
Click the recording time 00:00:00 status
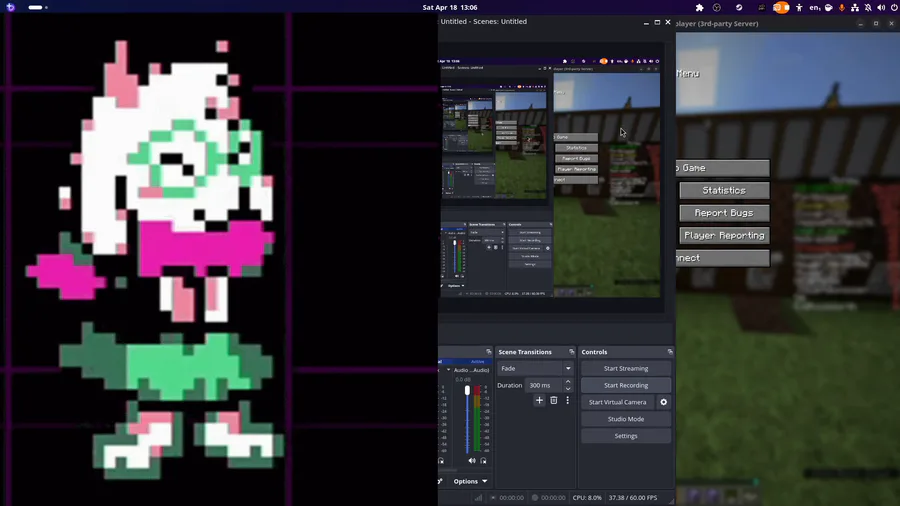pos(553,498)
